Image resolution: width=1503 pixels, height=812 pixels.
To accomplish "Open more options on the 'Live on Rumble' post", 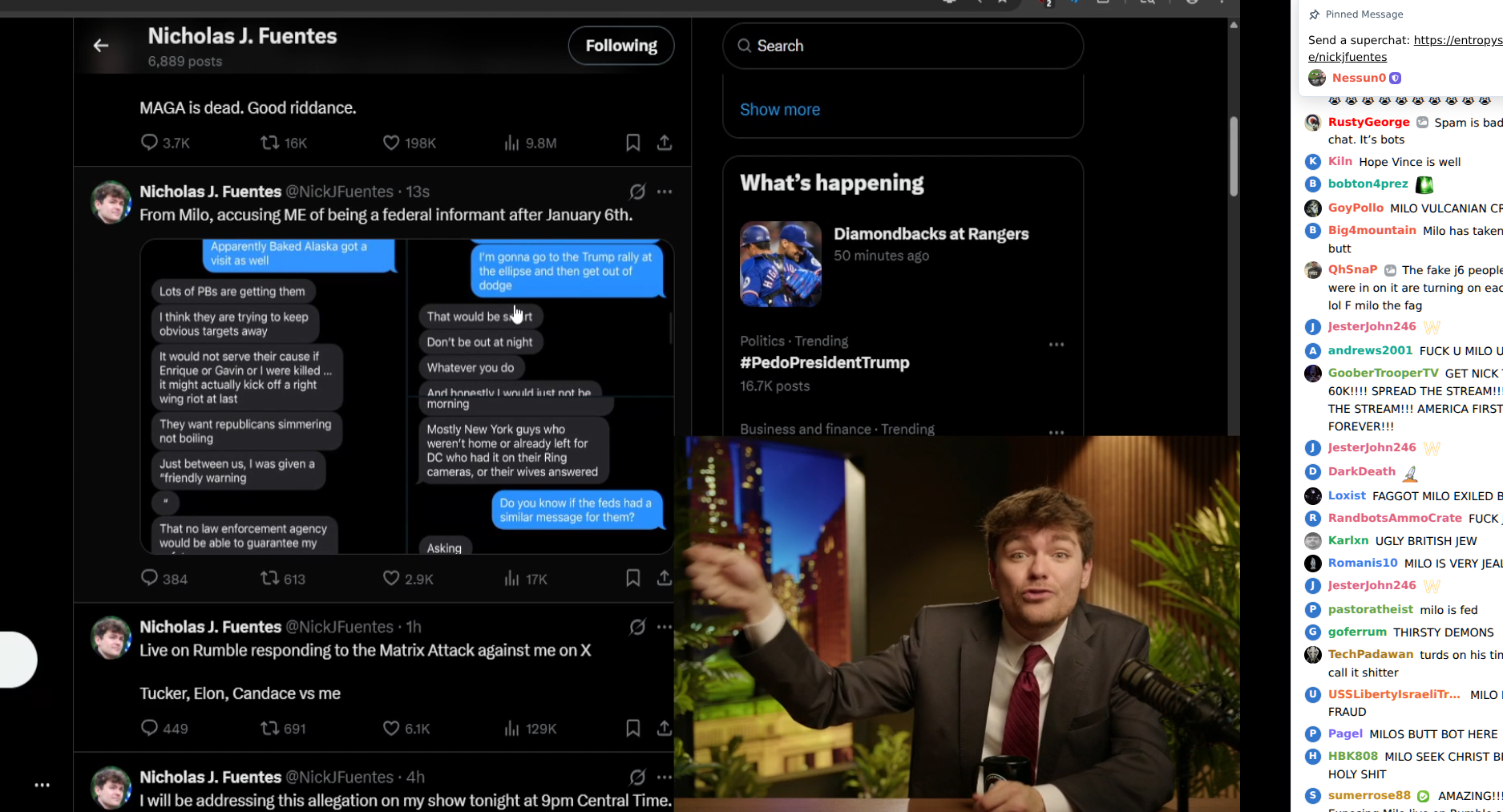I will coord(664,627).
